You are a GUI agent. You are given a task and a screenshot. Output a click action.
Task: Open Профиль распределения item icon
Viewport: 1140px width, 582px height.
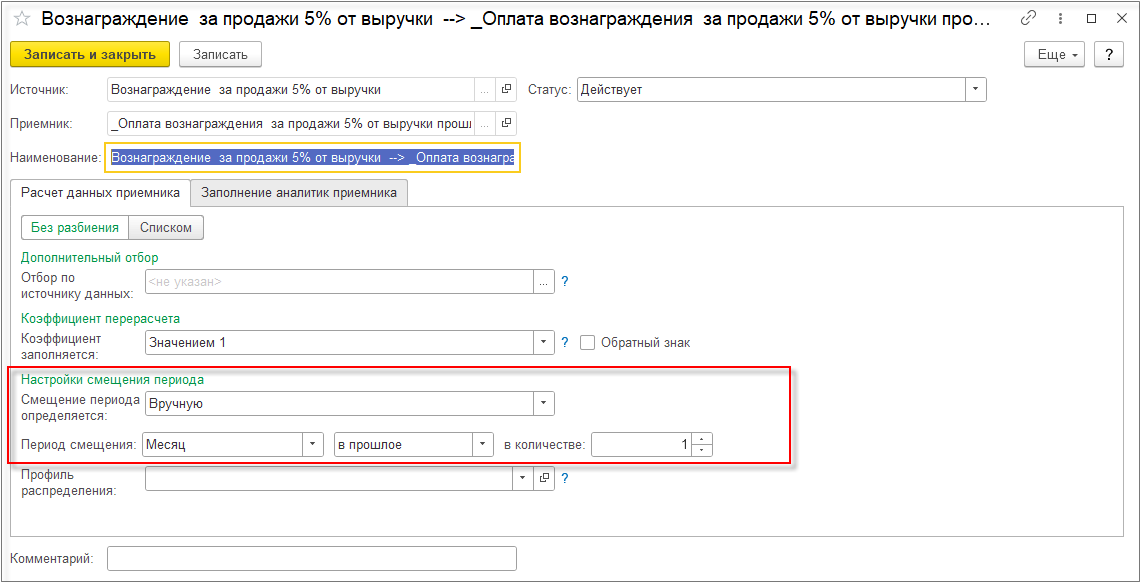[x=545, y=479]
